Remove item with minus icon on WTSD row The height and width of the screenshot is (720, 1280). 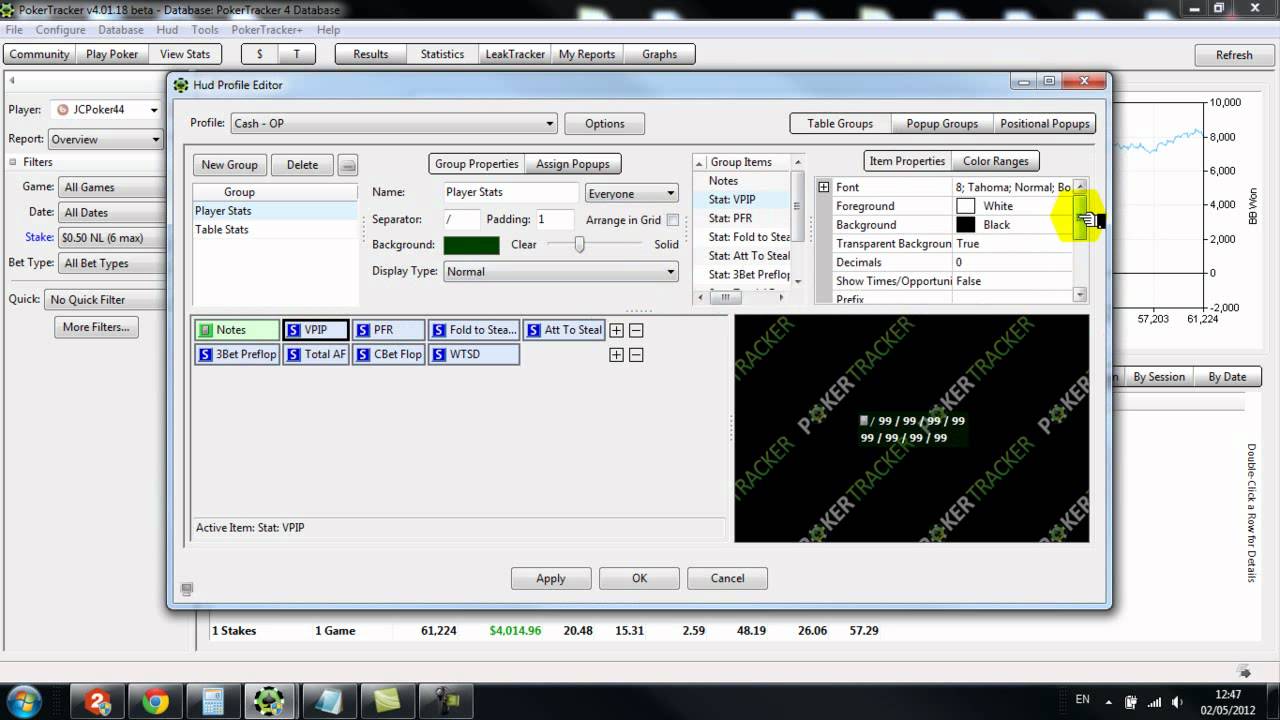coord(636,354)
